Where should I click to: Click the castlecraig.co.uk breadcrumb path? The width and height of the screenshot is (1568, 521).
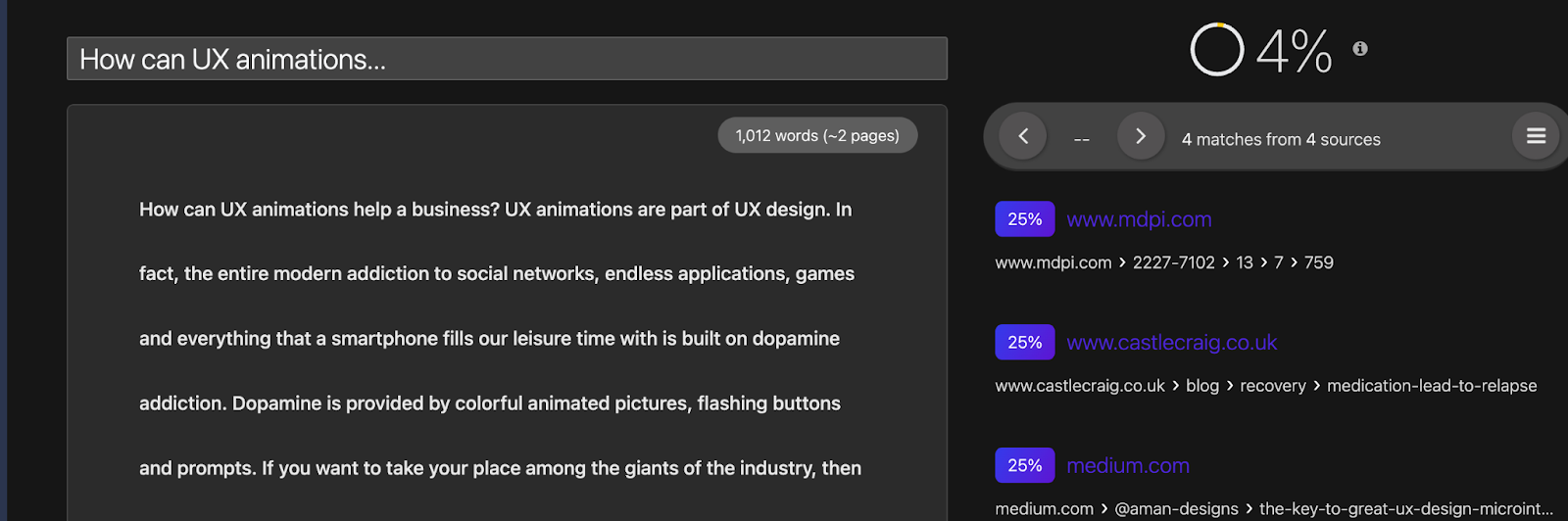(1265, 386)
